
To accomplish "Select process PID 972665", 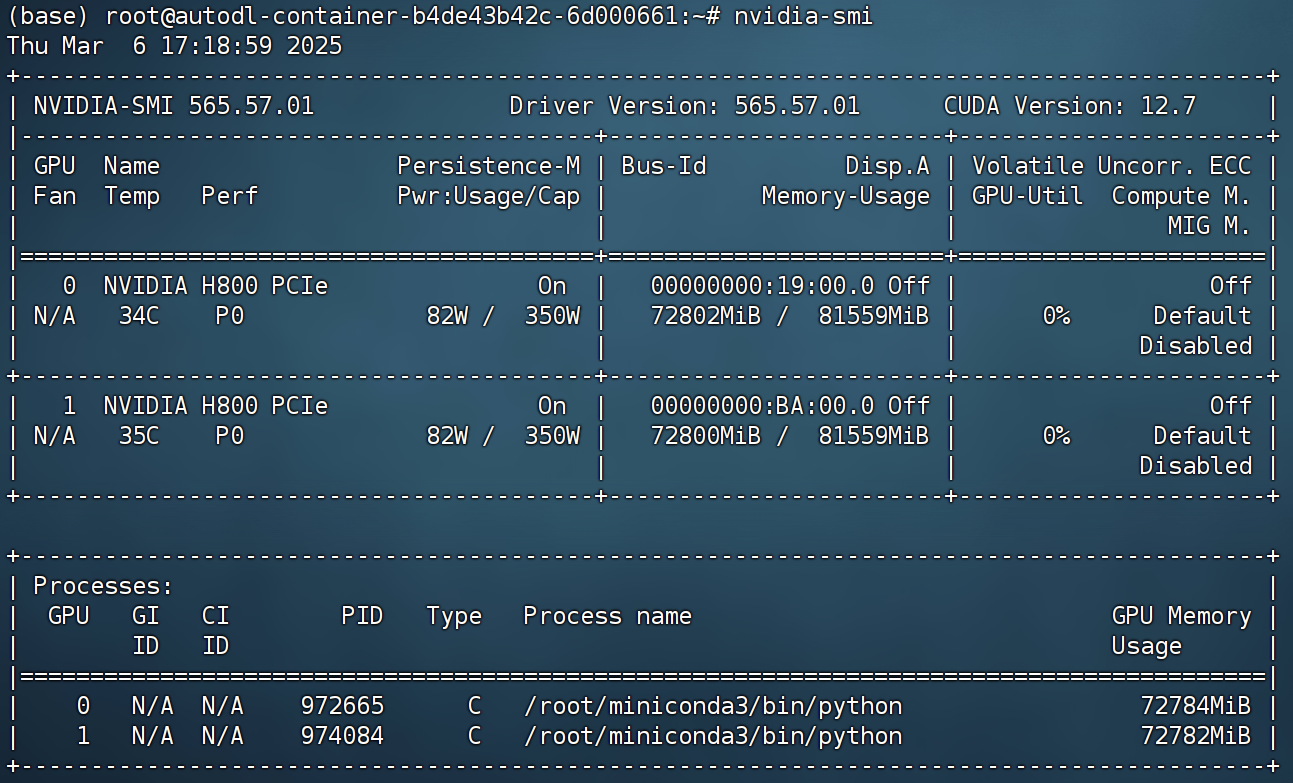I will point(342,706).
